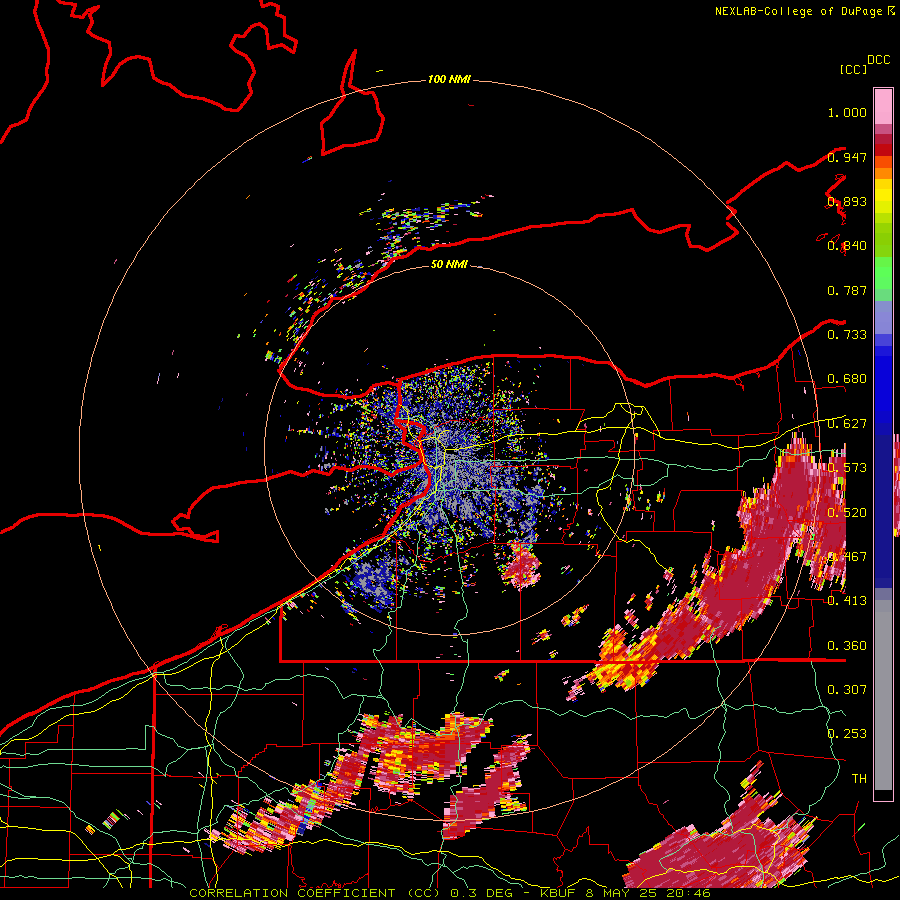Click the 0.787 scale value

click(847, 290)
